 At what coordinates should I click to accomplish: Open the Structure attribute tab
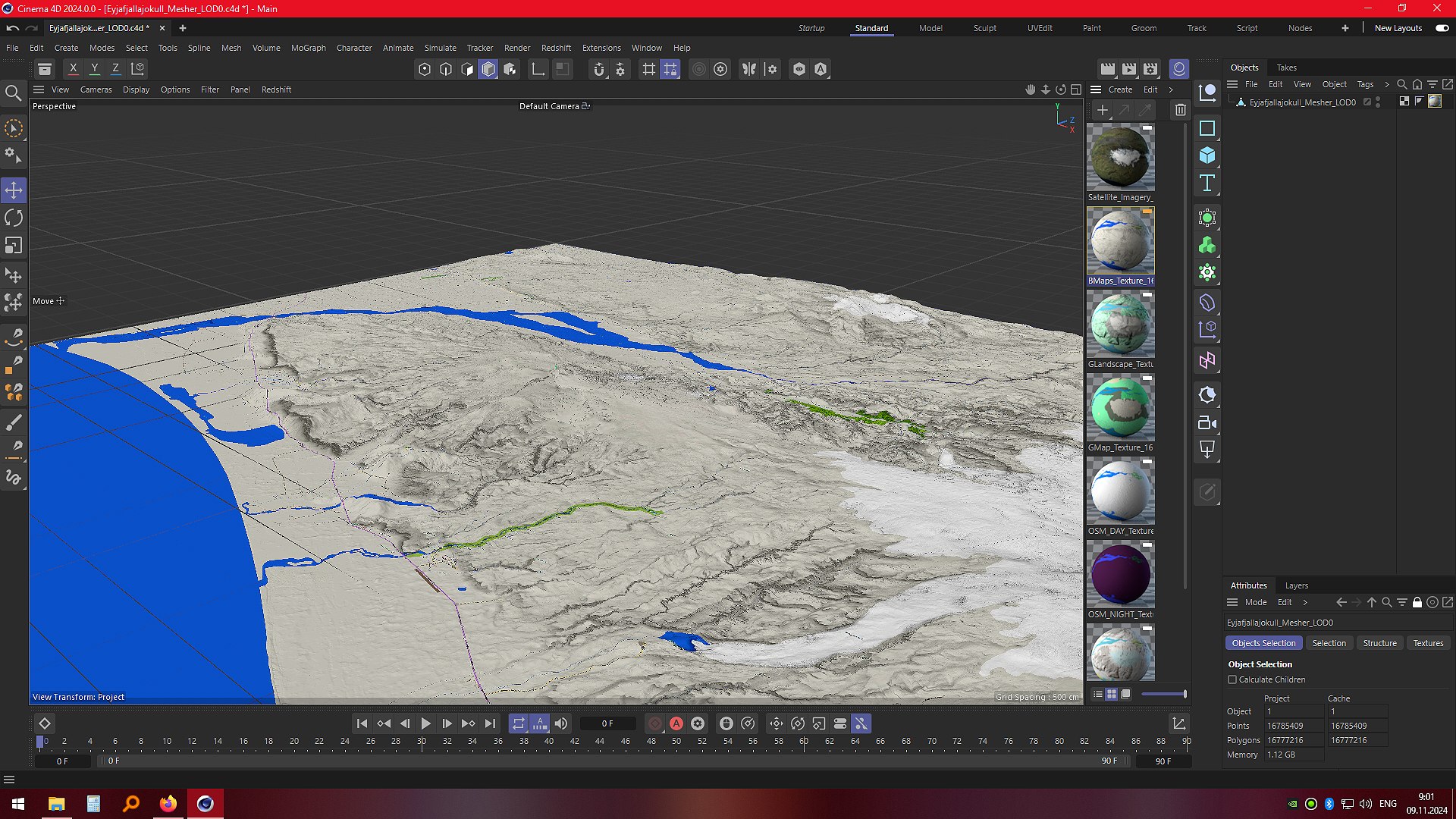click(x=1379, y=643)
